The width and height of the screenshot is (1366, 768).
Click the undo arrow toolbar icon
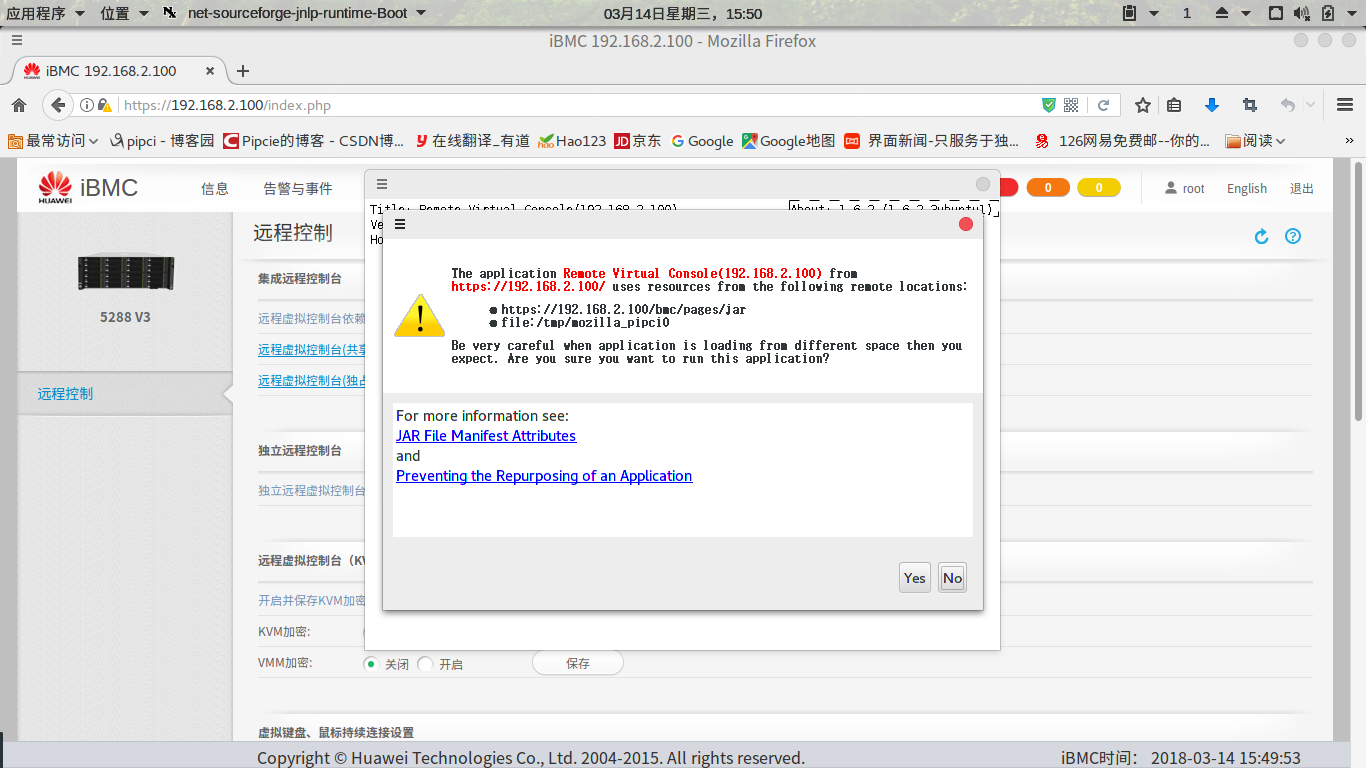coord(1287,105)
